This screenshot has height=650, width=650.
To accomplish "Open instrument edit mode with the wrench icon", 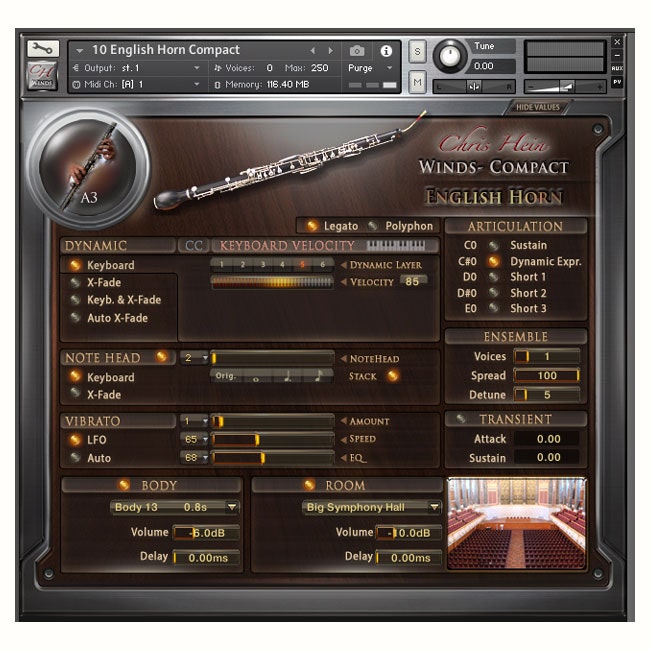I will (43, 49).
